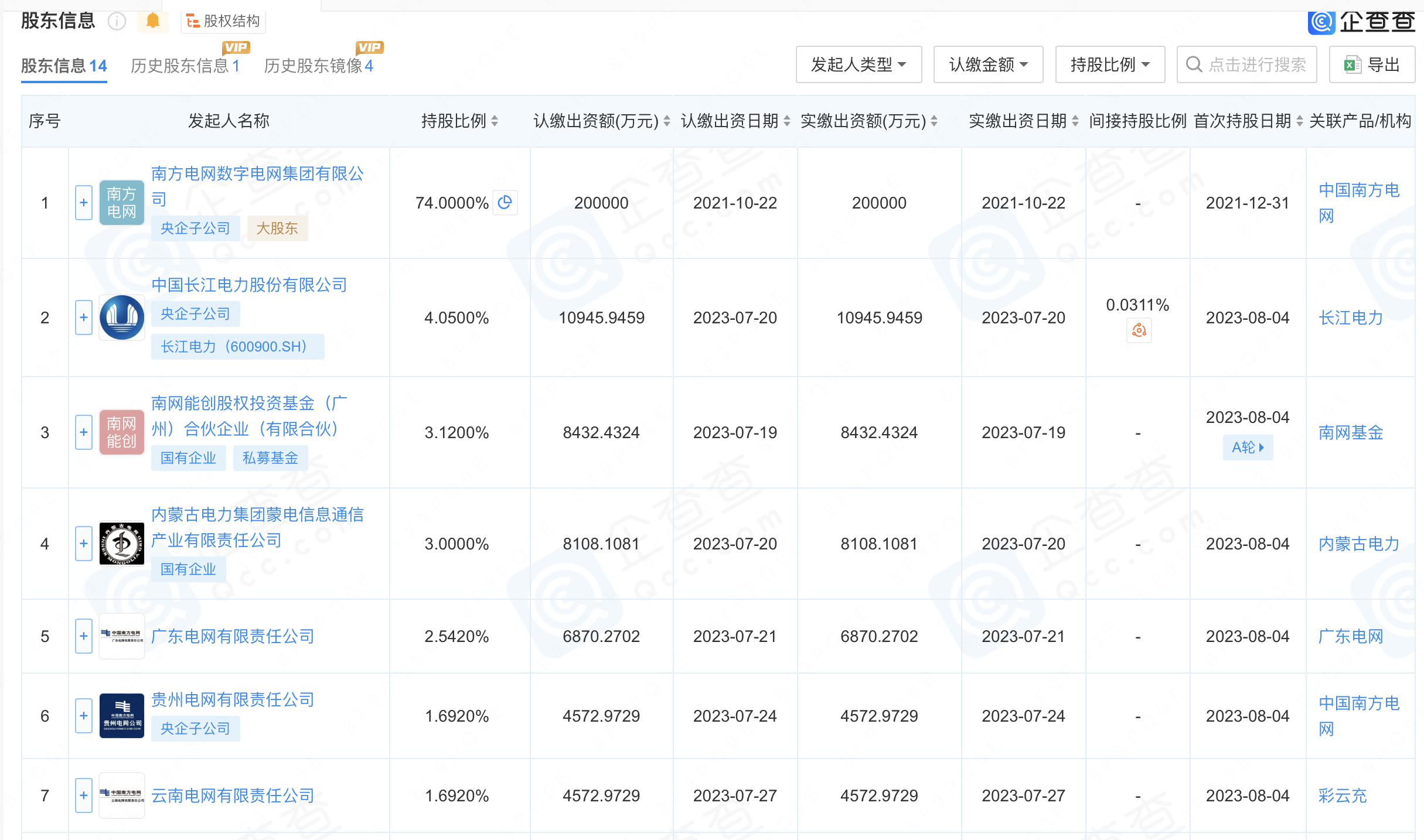Click the 大股东 tag

point(277,228)
